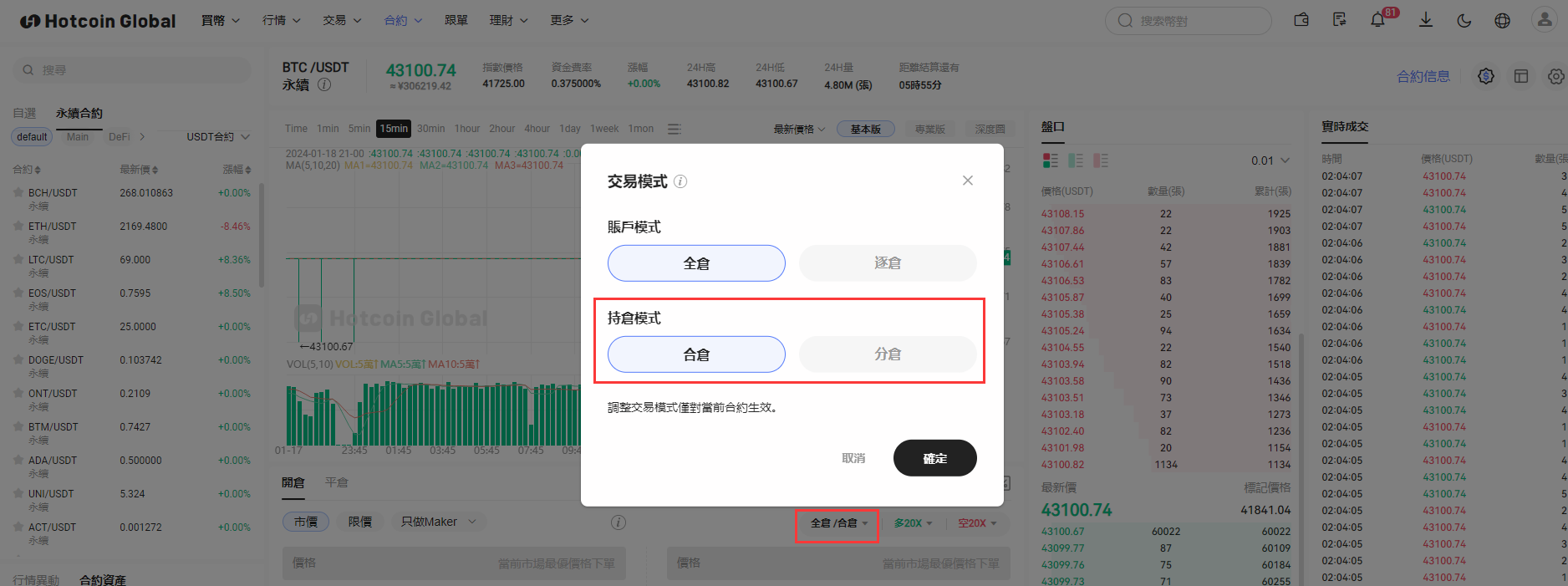1568x586 pixels.
Task: Click the hexagon preferences icon beside 合約信息
Action: [1486, 76]
